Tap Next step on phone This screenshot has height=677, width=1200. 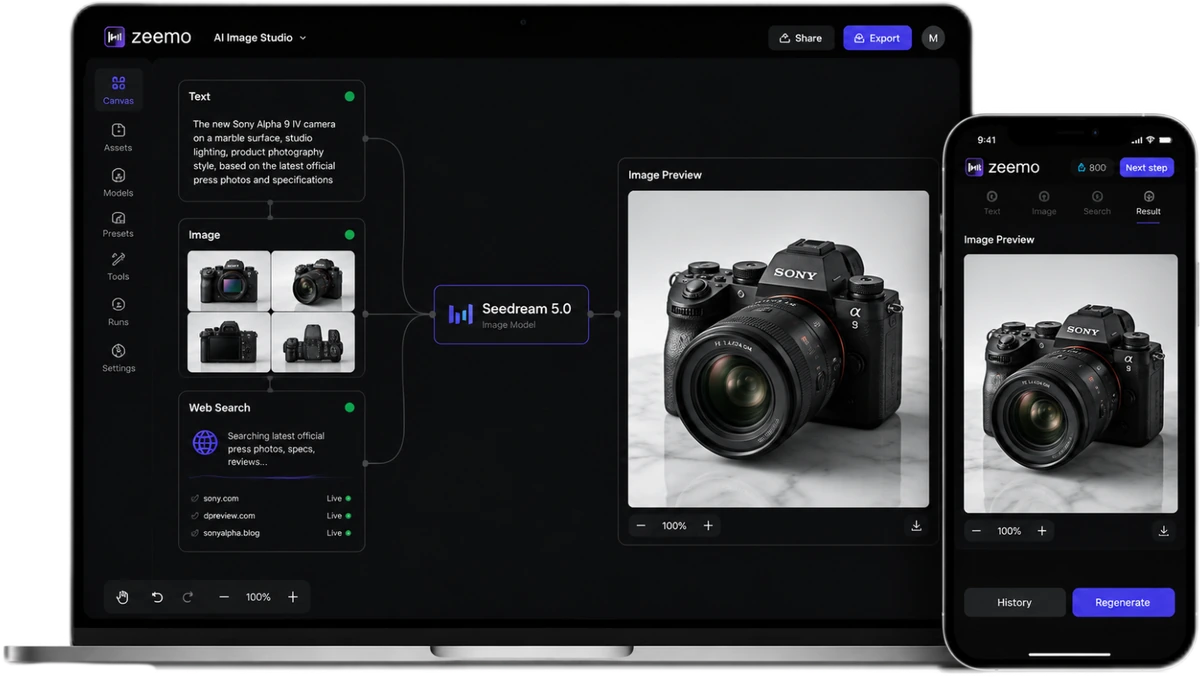click(1146, 168)
